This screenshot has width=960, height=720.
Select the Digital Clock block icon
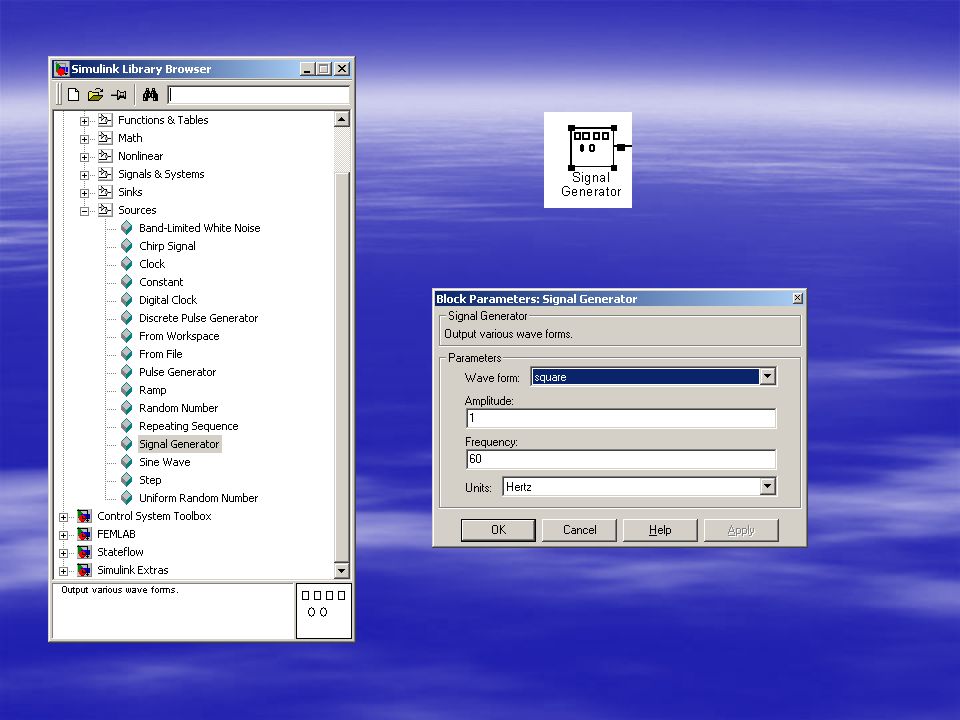127,299
